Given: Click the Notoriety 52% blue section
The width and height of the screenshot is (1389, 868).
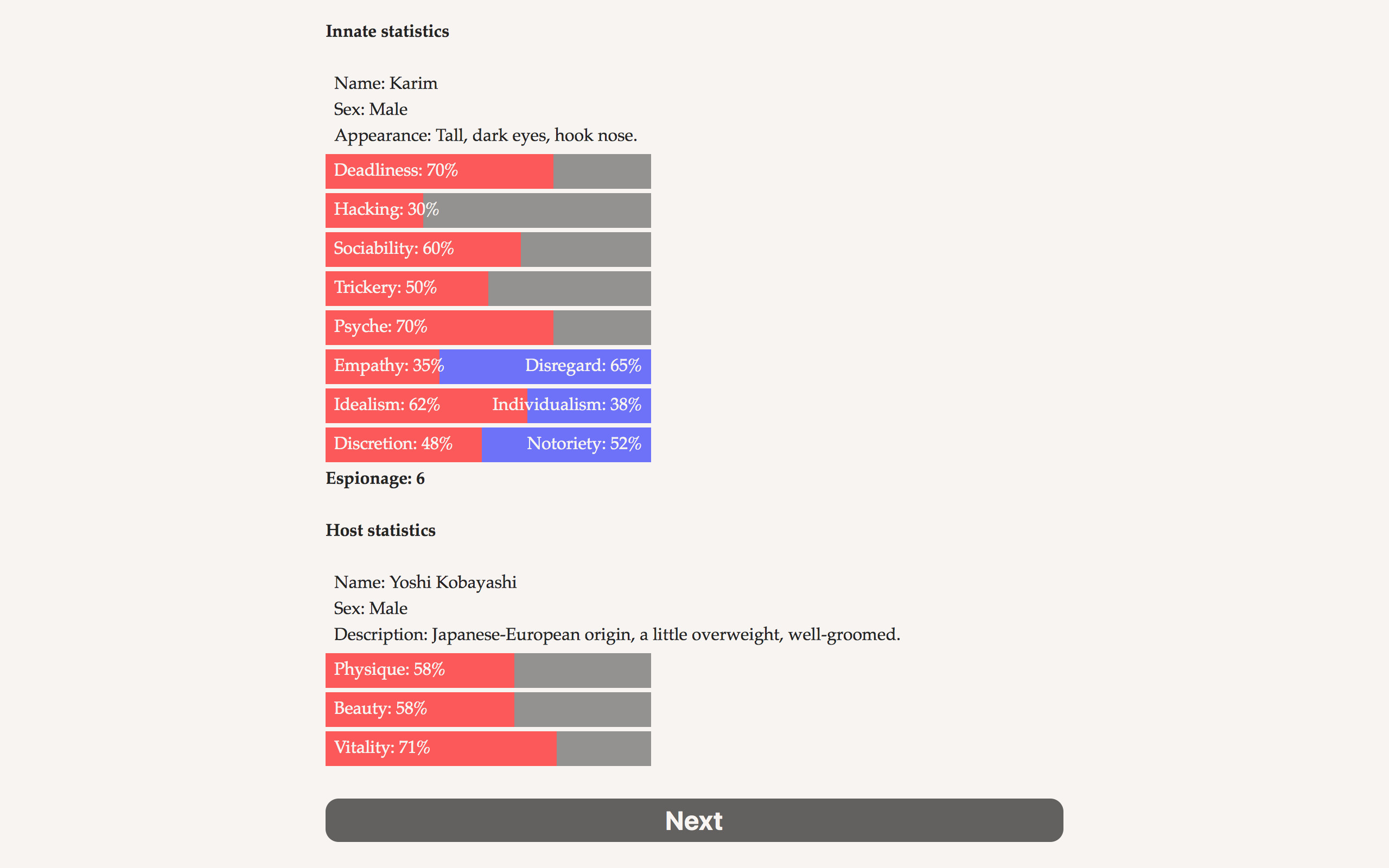Looking at the screenshot, I should click(x=583, y=444).
